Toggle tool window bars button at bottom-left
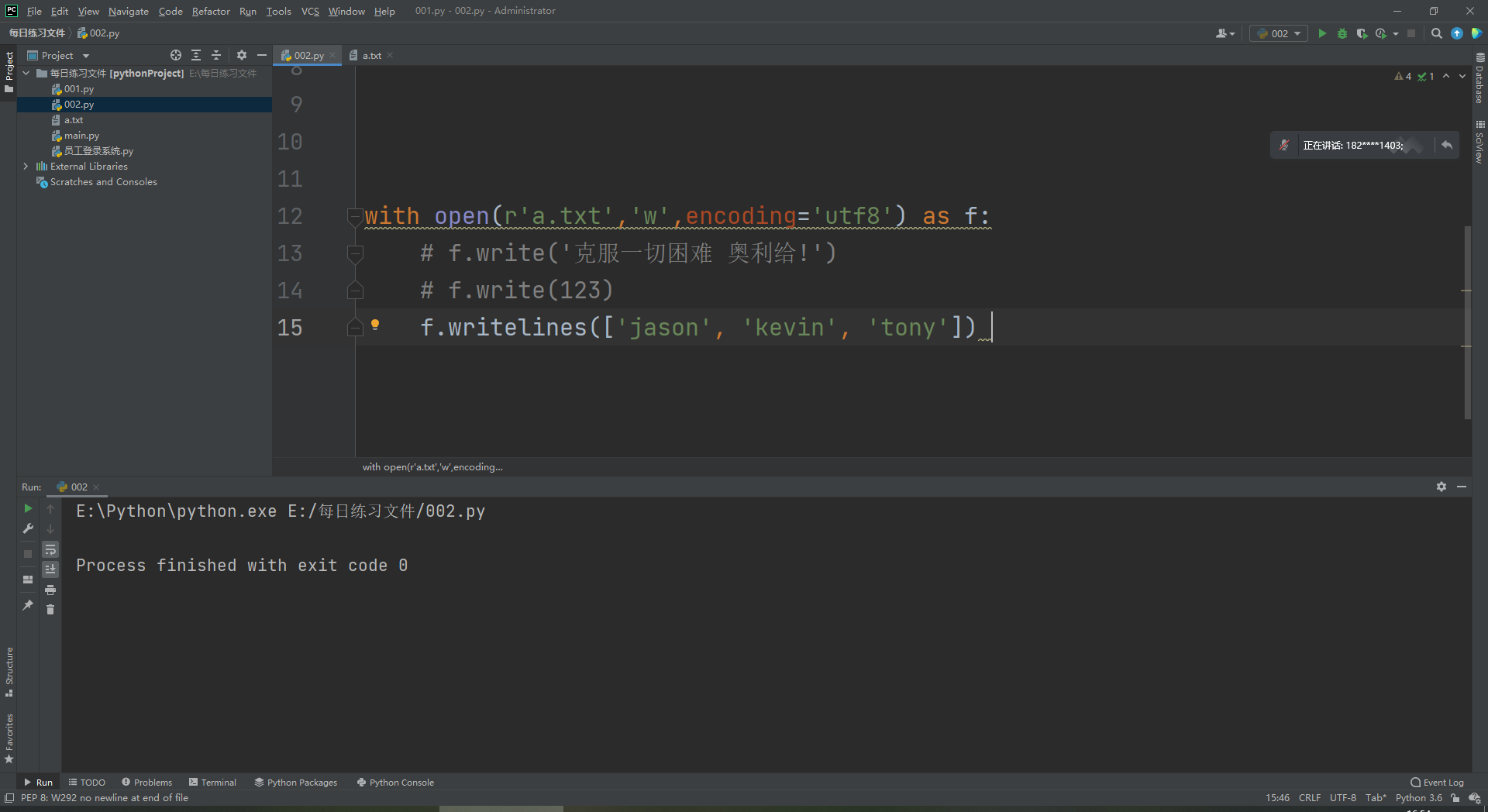 click(x=9, y=798)
